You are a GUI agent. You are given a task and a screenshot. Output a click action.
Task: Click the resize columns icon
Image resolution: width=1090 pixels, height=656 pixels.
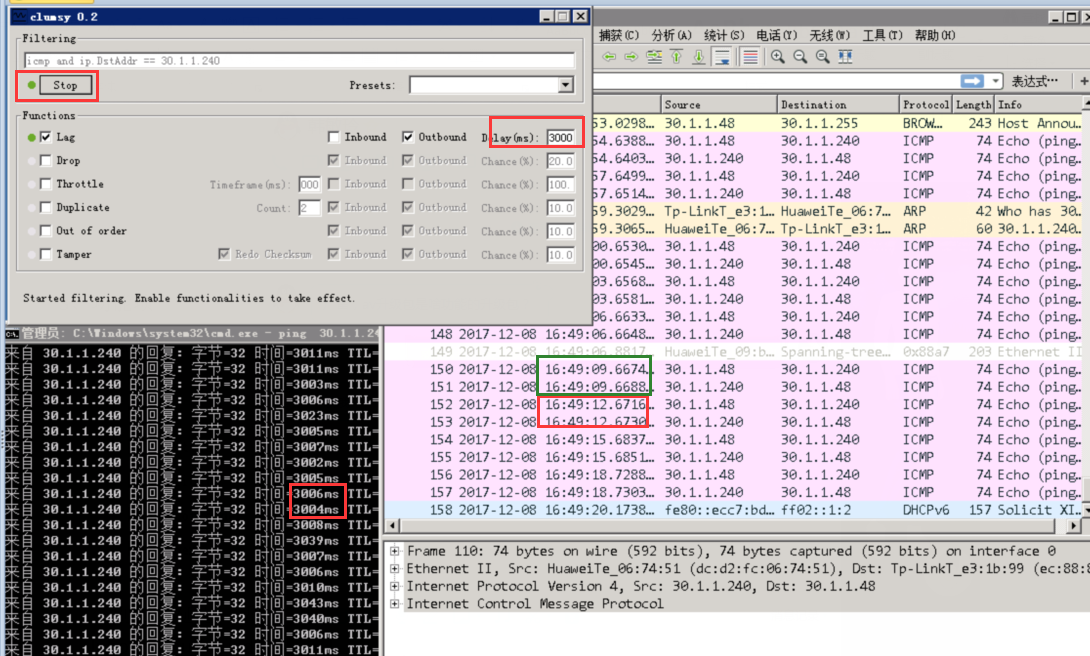(x=845, y=57)
